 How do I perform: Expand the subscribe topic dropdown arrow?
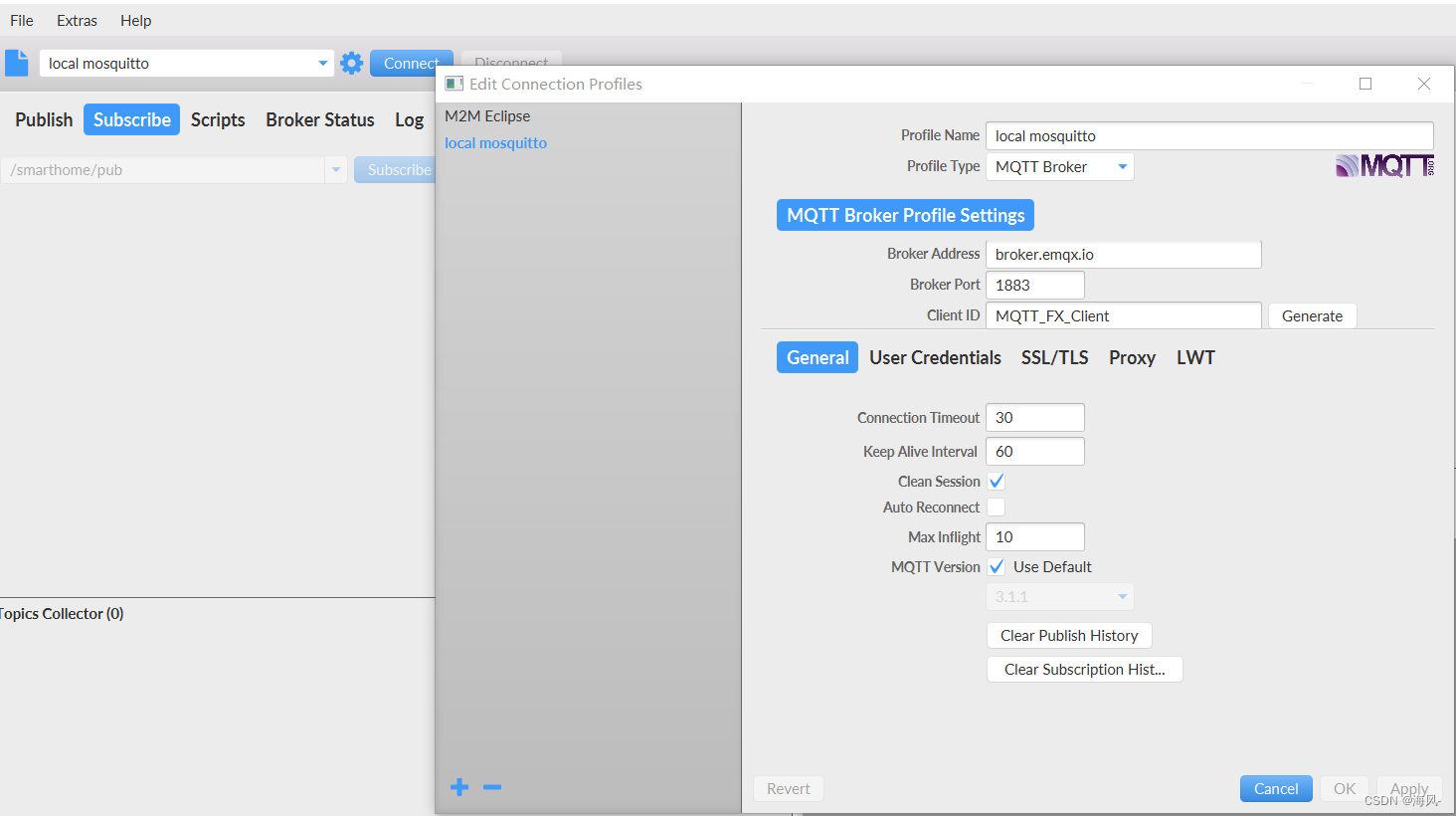[x=336, y=170]
